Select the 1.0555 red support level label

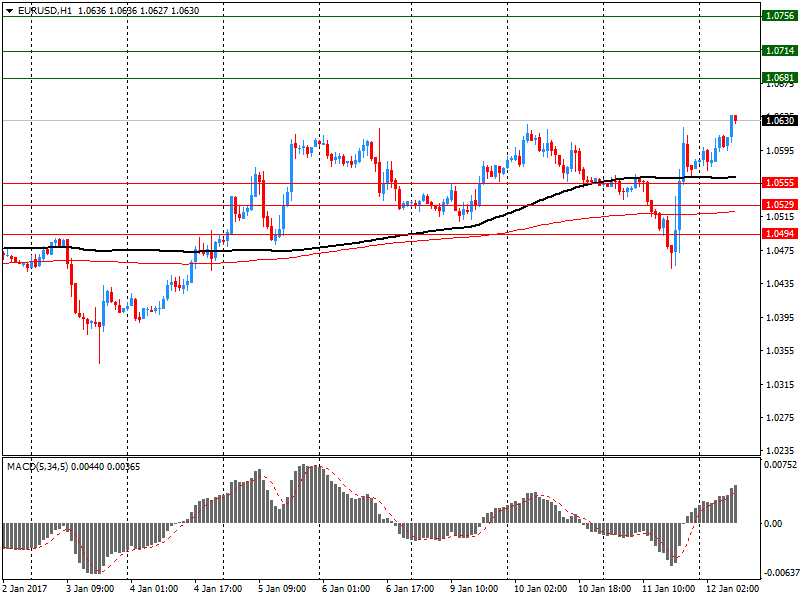point(780,183)
